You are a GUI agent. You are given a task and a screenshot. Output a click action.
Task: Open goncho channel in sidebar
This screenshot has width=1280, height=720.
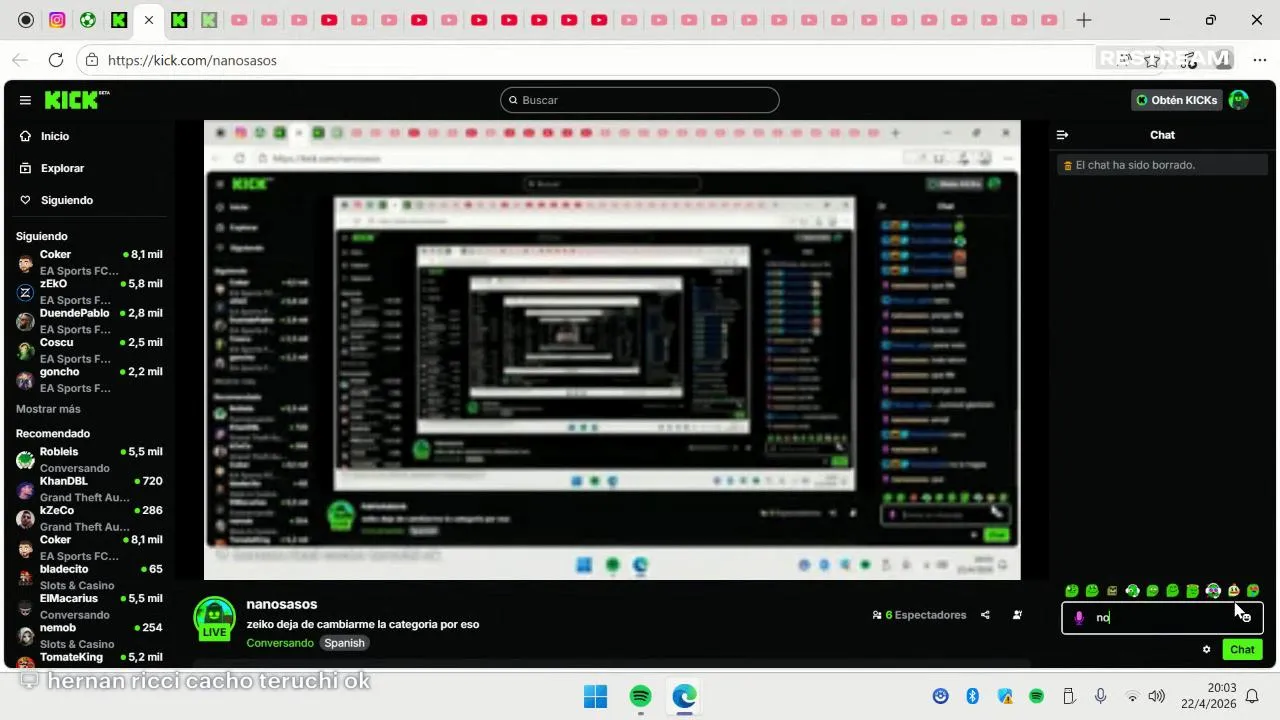click(x=89, y=380)
